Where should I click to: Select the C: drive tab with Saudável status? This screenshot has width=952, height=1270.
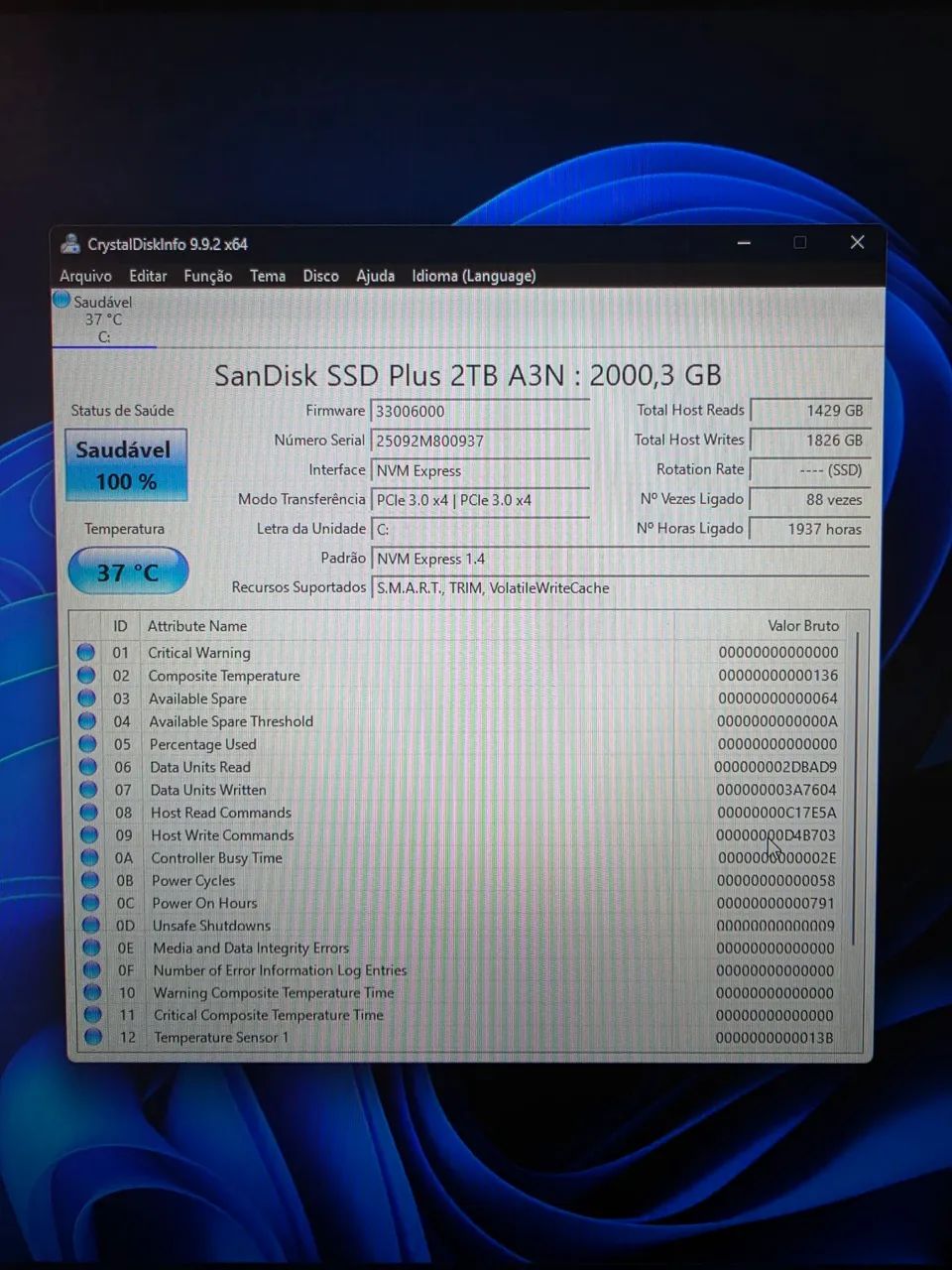(x=103, y=318)
